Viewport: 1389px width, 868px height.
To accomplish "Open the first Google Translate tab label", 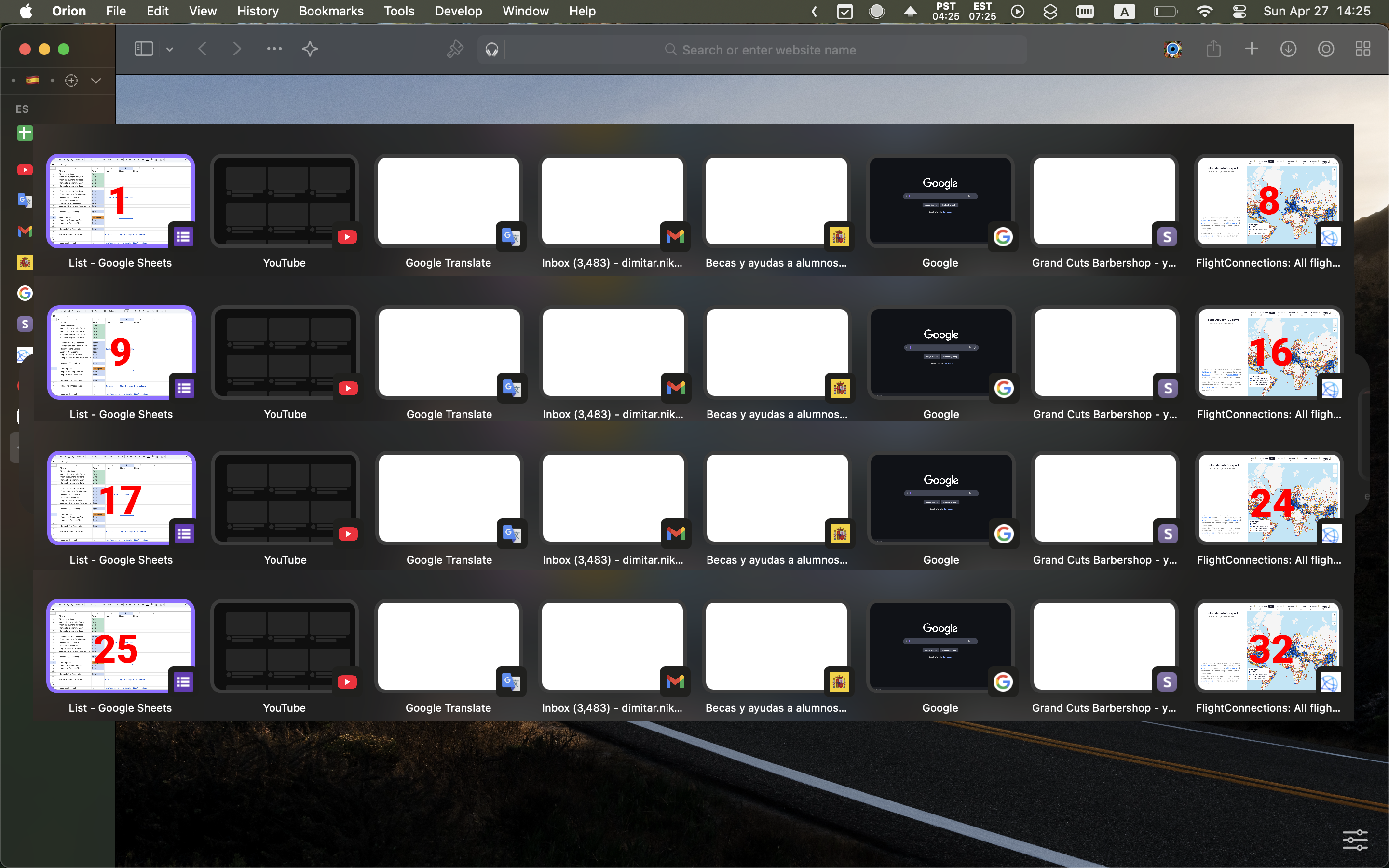I will click(448, 263).
